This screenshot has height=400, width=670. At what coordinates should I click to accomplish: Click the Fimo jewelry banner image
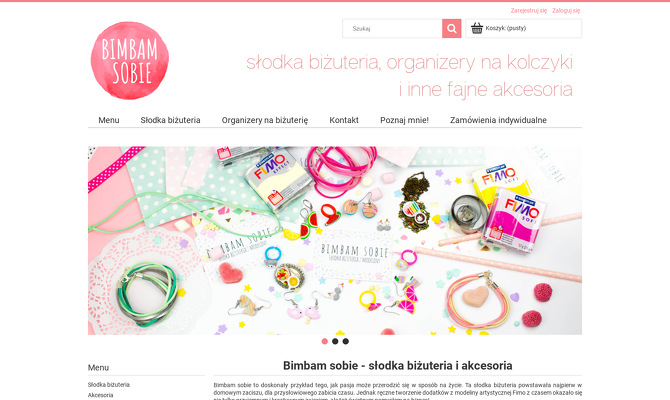(x=335, y=241)
